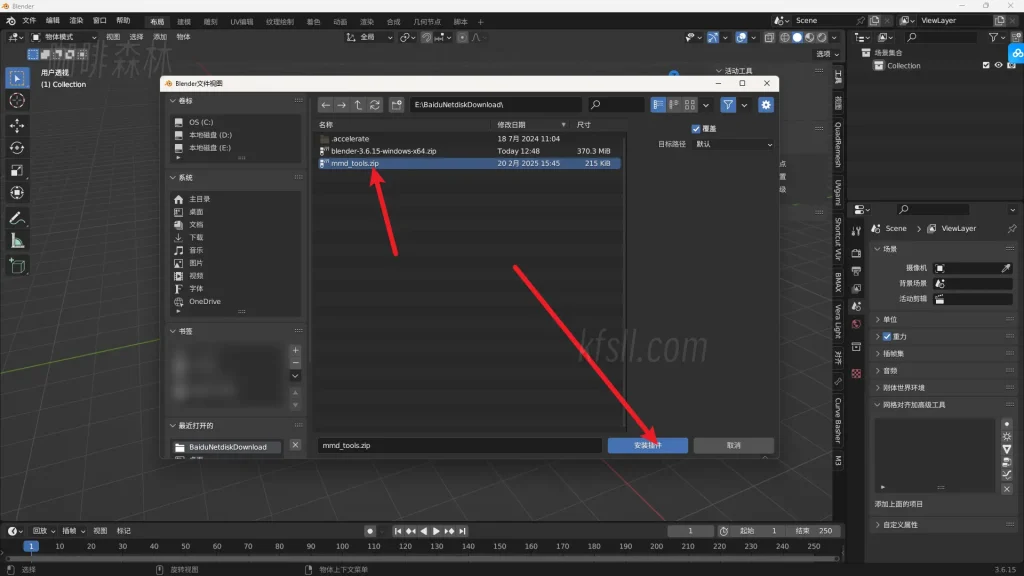Open the 编辑 menu in top bar
Viewport: 1024px width, 576px height.
[x=53, y=20]
